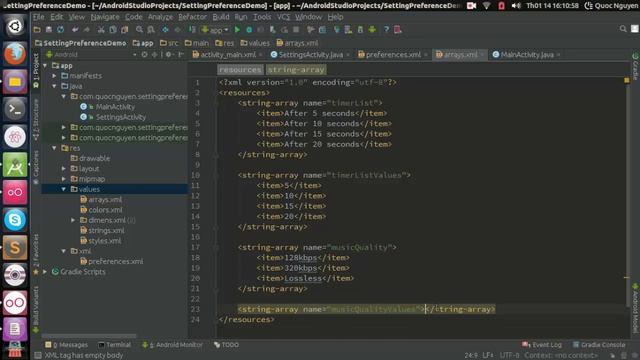640x360 pixels.
Task: Open the Android Monitor tool window
Action: pos(173,345)
